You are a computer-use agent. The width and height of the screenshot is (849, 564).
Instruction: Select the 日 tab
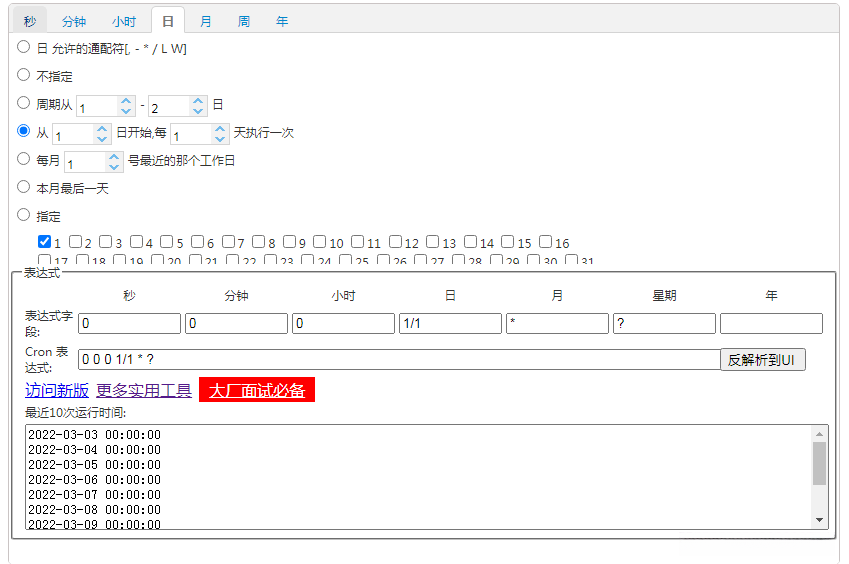click(168, 21)
